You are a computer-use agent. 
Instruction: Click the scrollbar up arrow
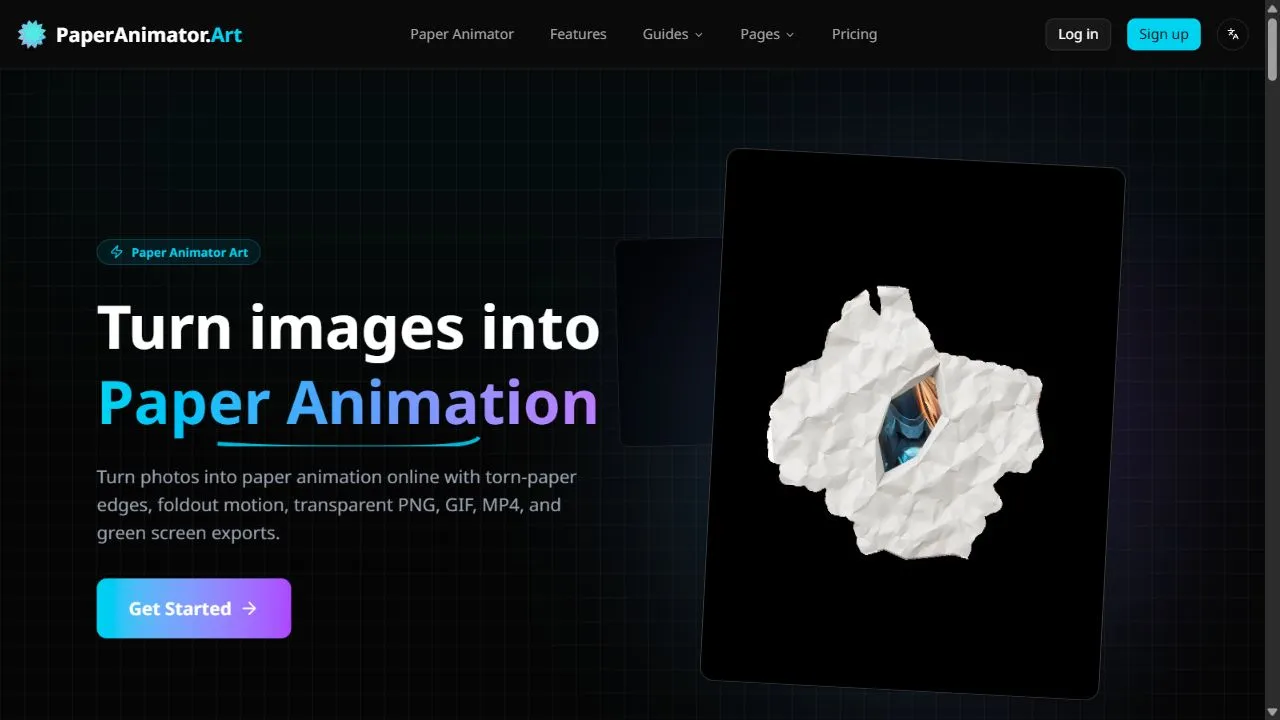(1272, 8)
